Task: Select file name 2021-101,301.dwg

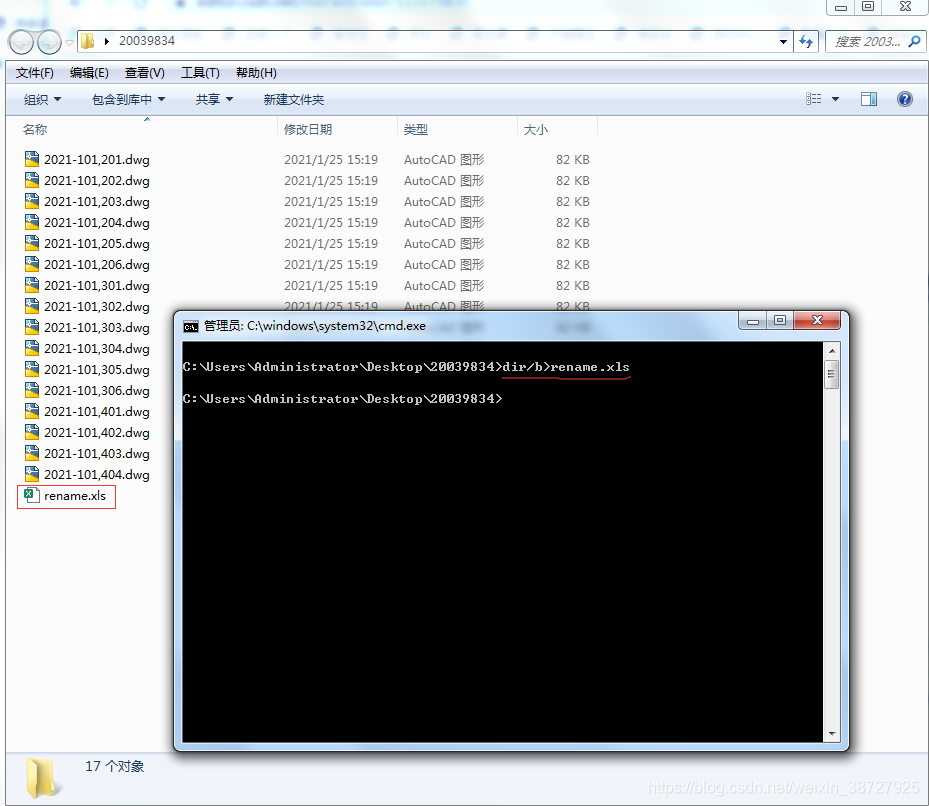Action: (x=97, y=286)
